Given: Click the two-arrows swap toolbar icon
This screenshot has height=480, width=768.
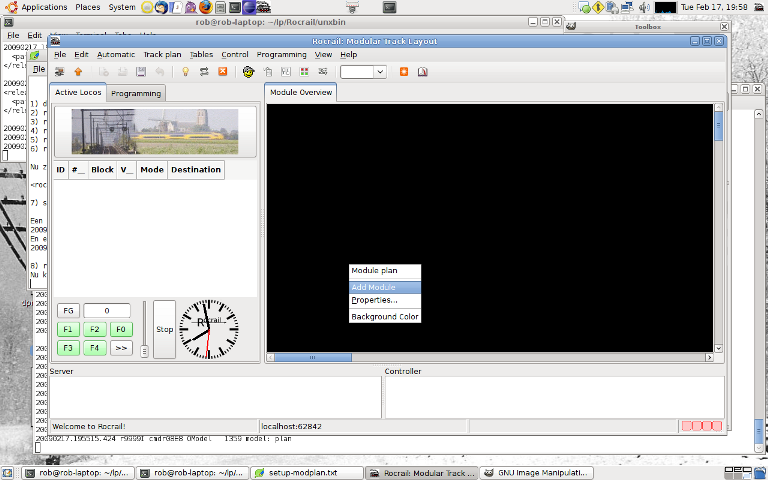Looking at the screenshot, I should click(x=204, y=72).
